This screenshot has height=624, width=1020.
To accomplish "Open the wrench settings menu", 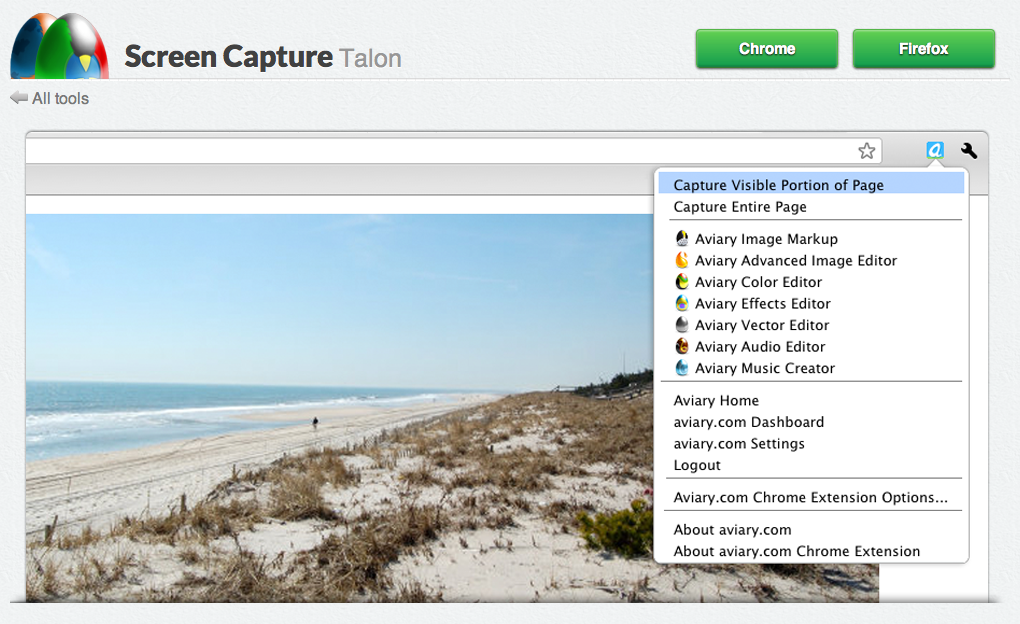I will (x=969, y=150).
